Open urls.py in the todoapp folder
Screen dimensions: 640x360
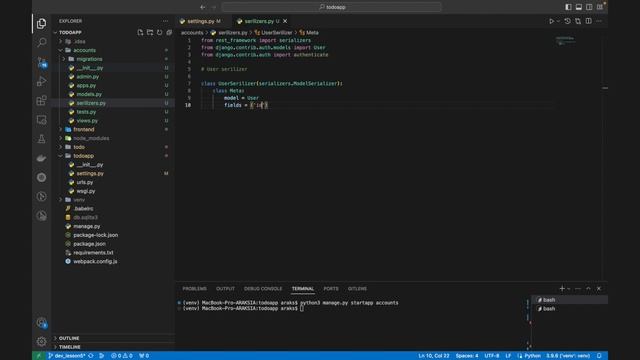(x=84, y=182)
